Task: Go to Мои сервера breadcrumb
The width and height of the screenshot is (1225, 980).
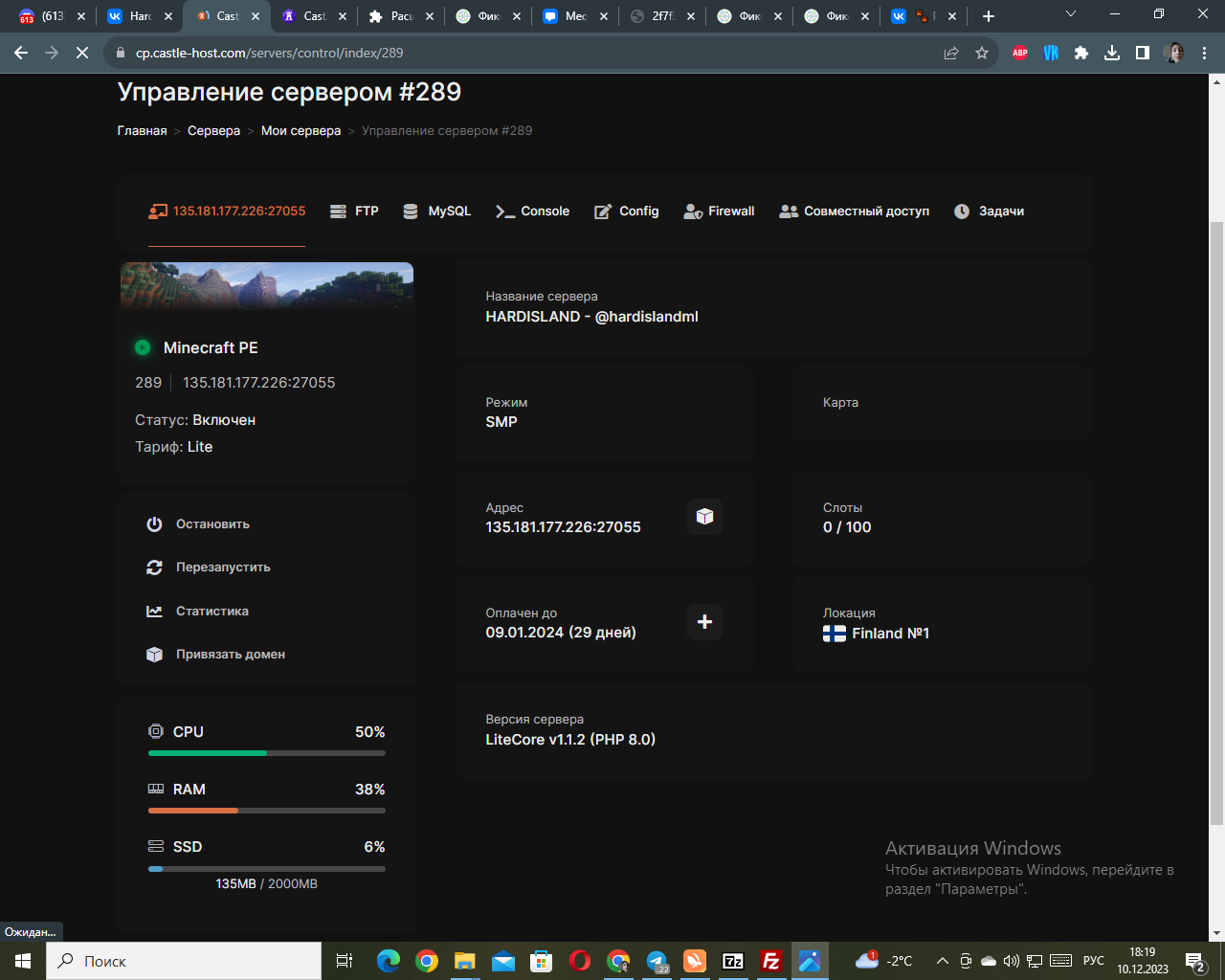Action: click(301, 131)
